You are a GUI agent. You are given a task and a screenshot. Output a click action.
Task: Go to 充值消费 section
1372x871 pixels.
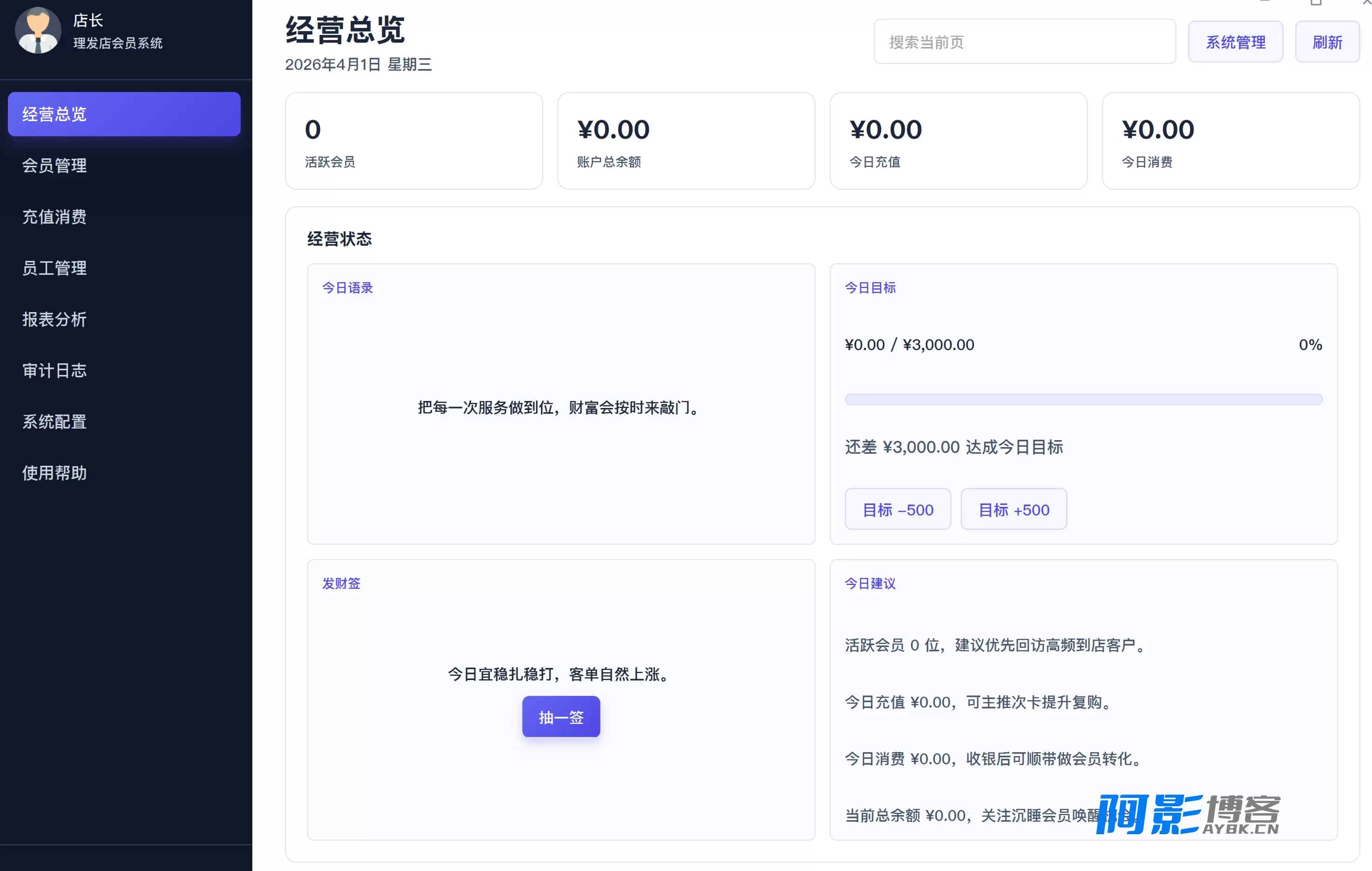pos(124,217)
